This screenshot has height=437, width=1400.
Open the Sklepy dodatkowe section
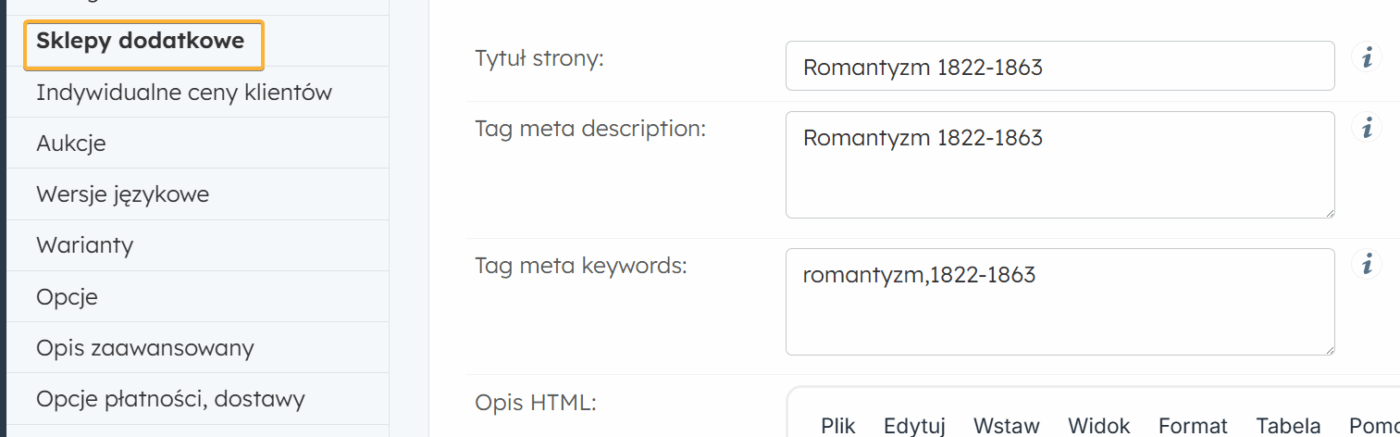(x=140, y=42)
